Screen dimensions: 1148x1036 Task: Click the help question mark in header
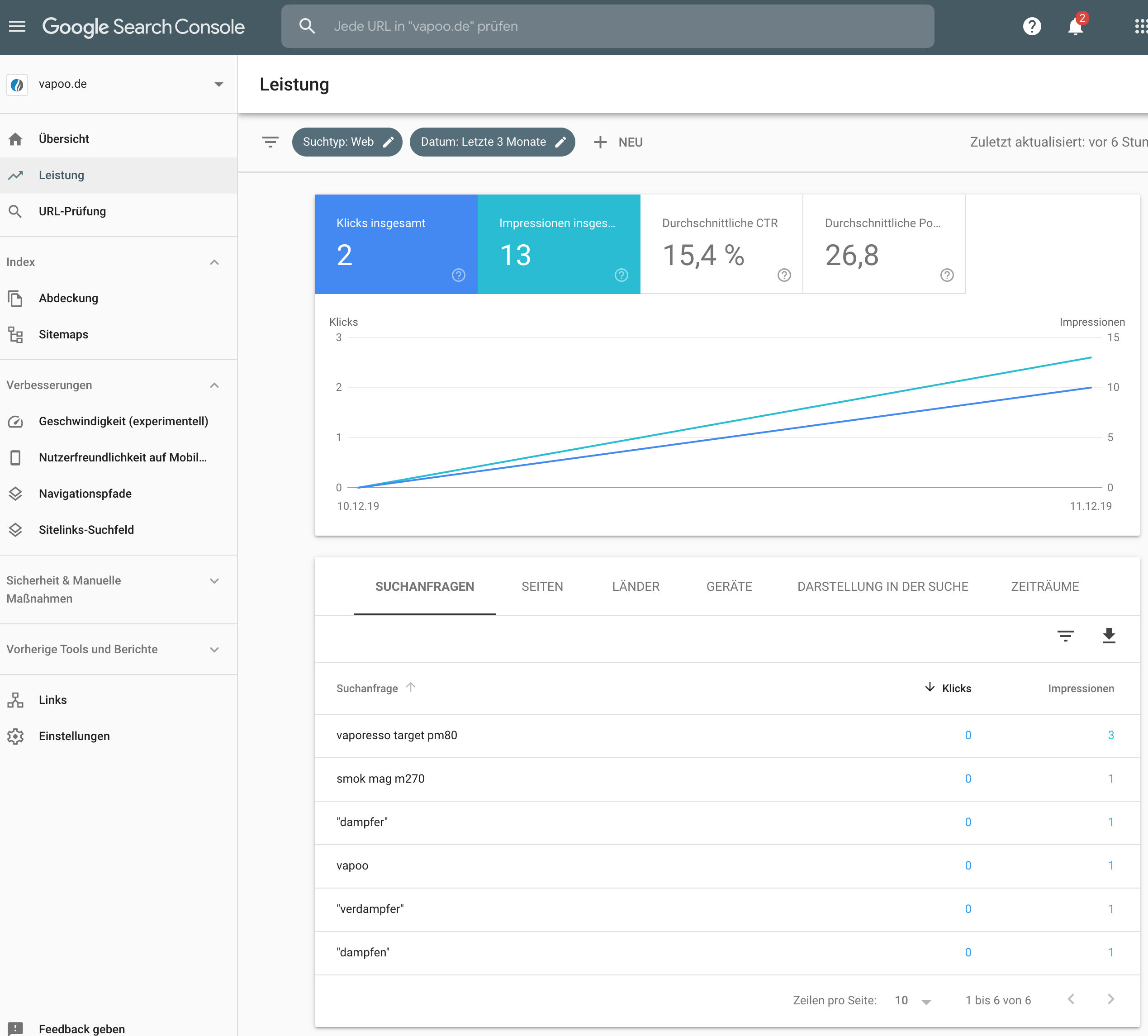pyautogui.click(x=1031, y=26)
